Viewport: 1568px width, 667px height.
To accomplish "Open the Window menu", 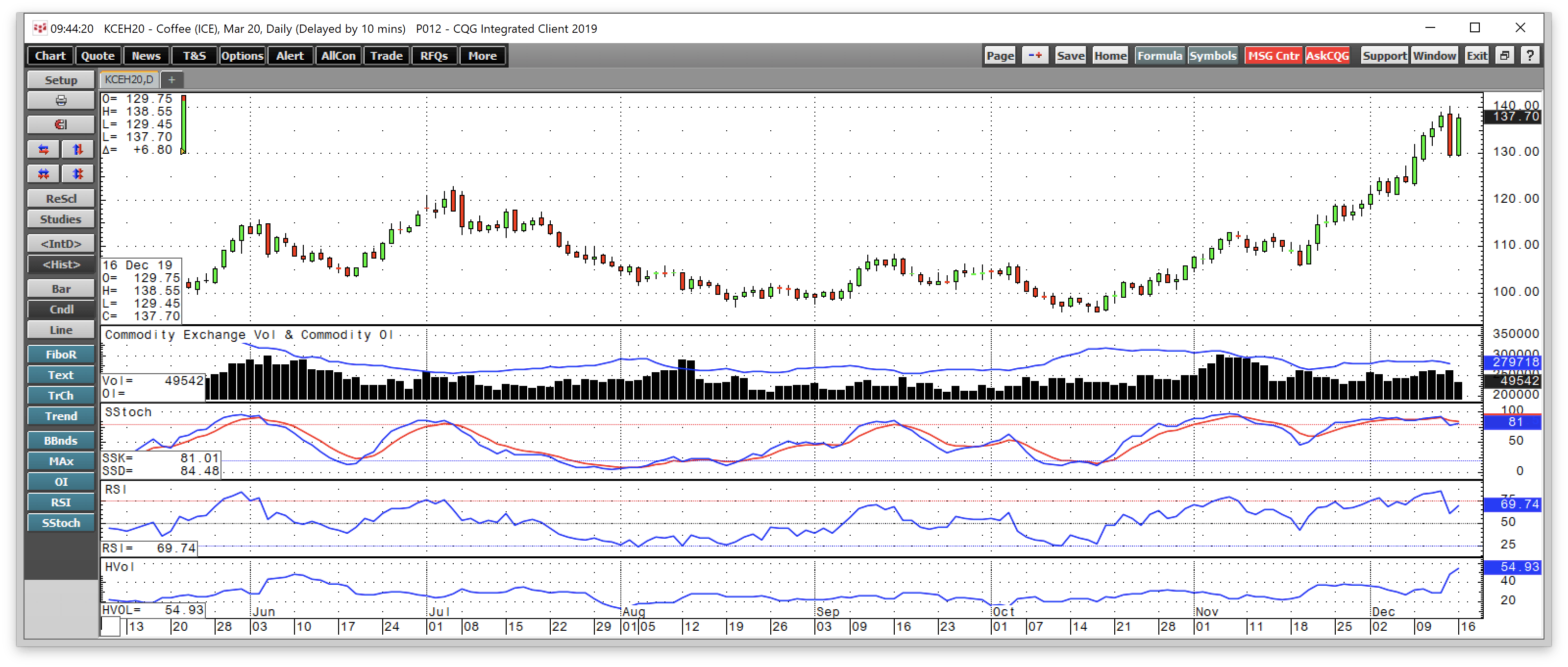I will (x=1434, y=55).
